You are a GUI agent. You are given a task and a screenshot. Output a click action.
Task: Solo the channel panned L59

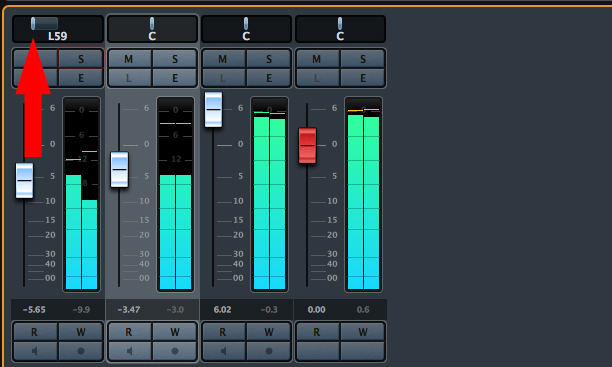tap(81, 59)
